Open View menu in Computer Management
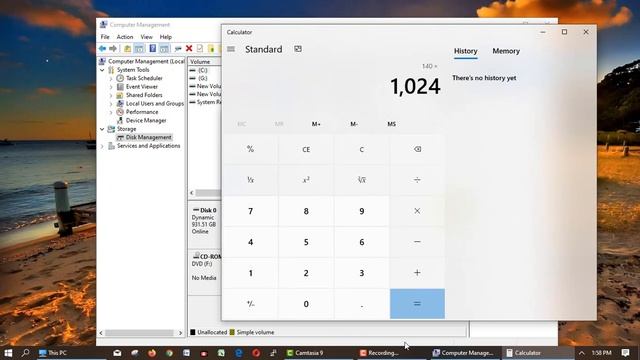This screenshot has width=640, height=360. (x=147, y=37)
